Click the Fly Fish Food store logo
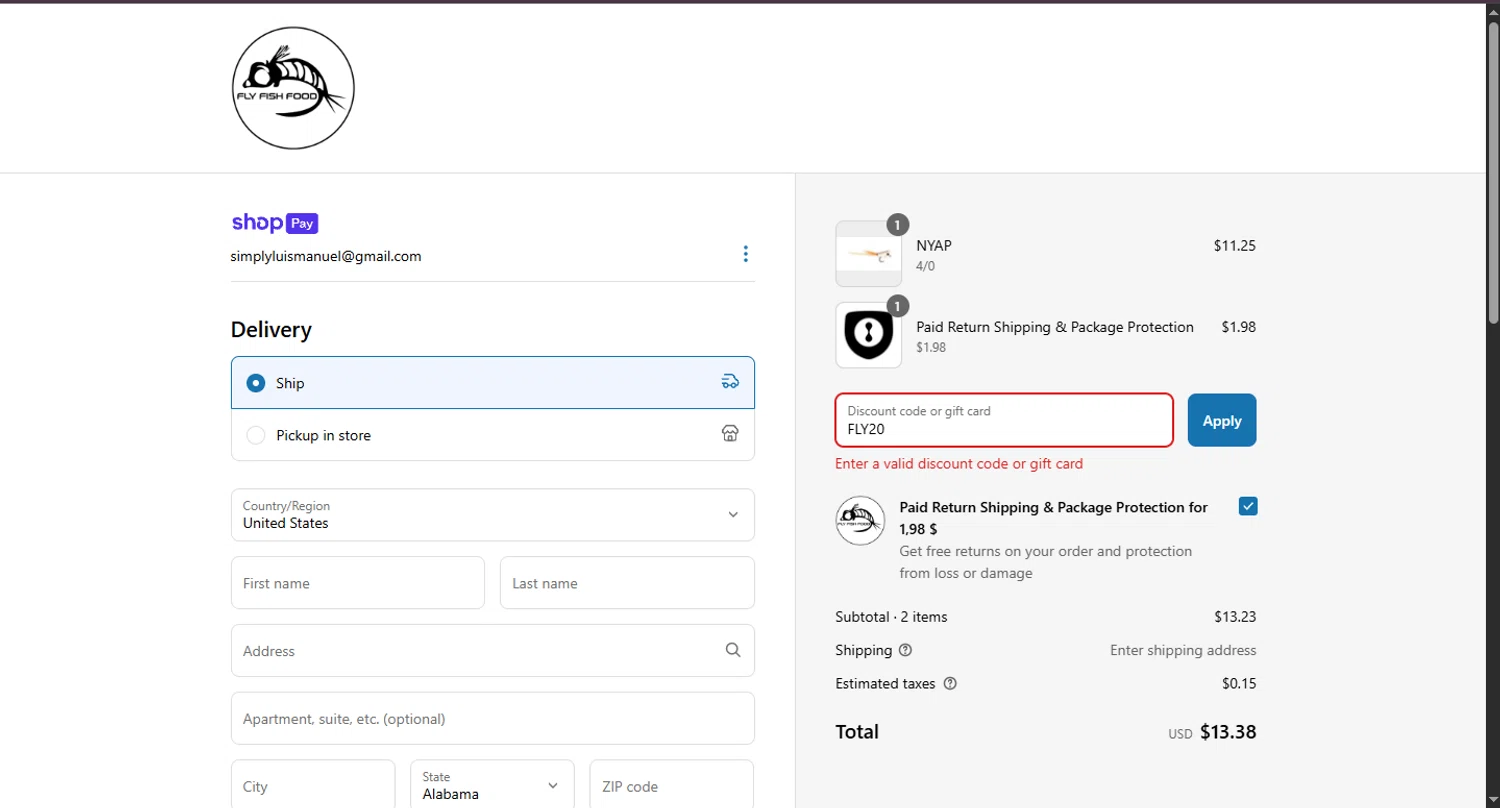 (x=293, y=88)
